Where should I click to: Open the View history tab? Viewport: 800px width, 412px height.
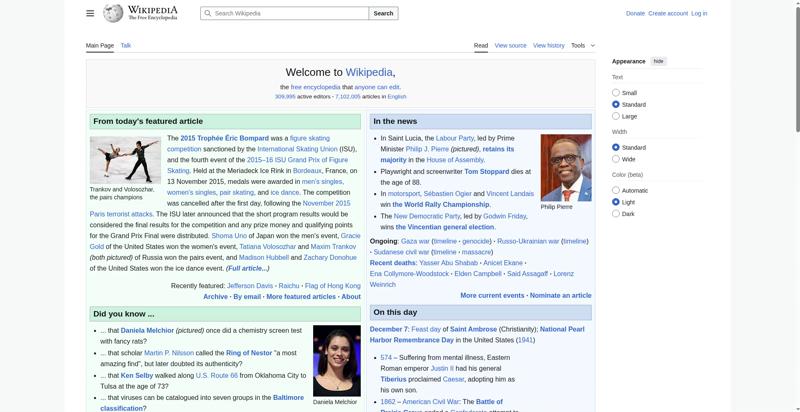pyautogui.click(x=548, y=45)
